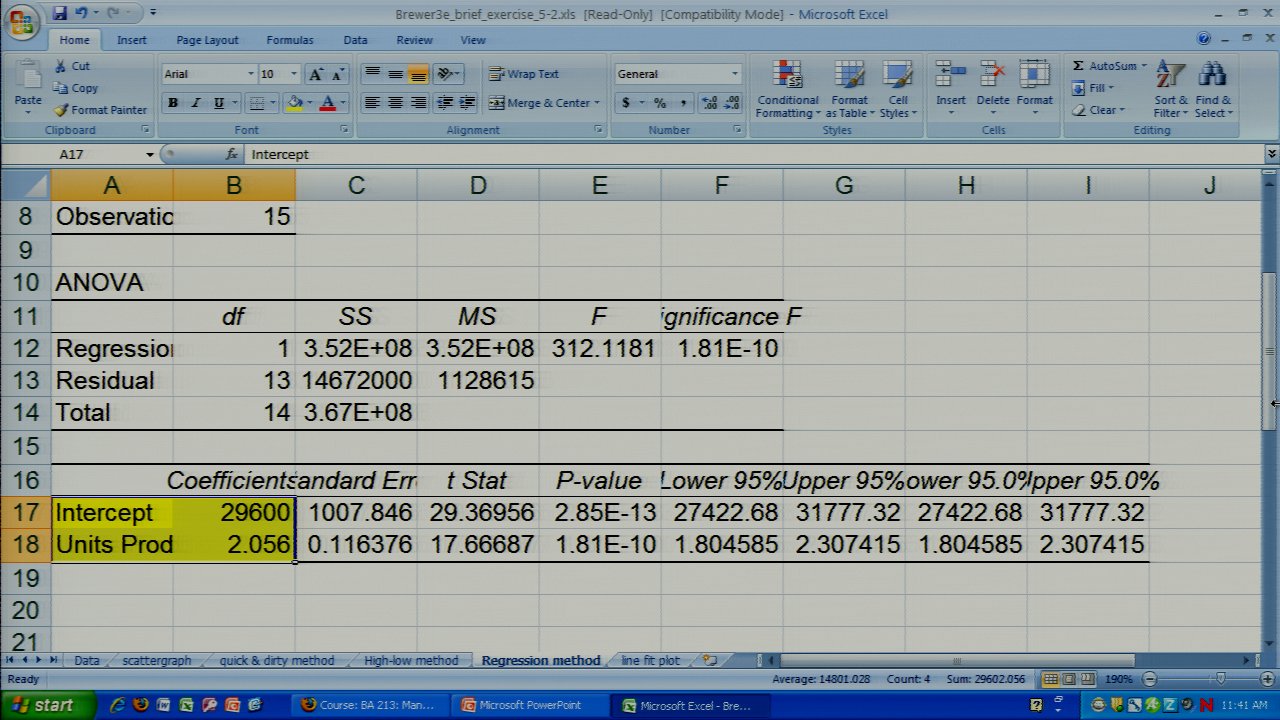Click the Format as Table icon
Screen dimensions: 1280x720
[x=848, y=90]
